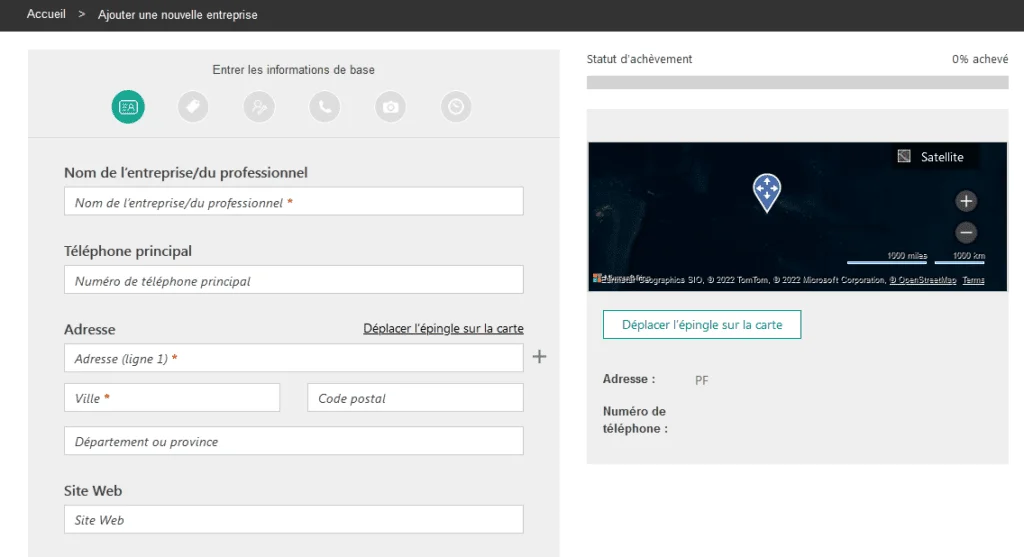Focus the Ville field
Screen dimensions: 1024x557
(172, 398)
